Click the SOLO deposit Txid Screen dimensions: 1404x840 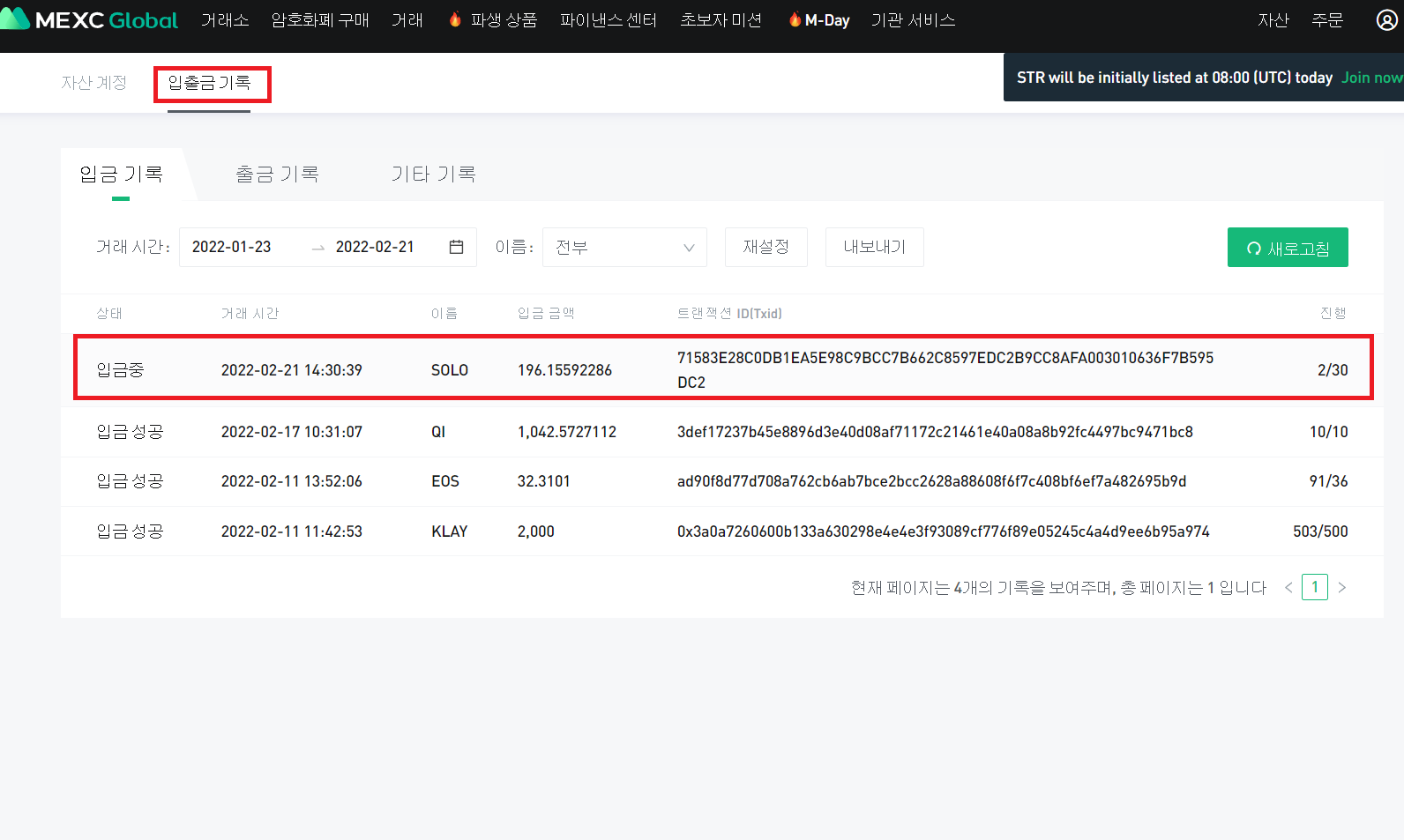(945, 370)
